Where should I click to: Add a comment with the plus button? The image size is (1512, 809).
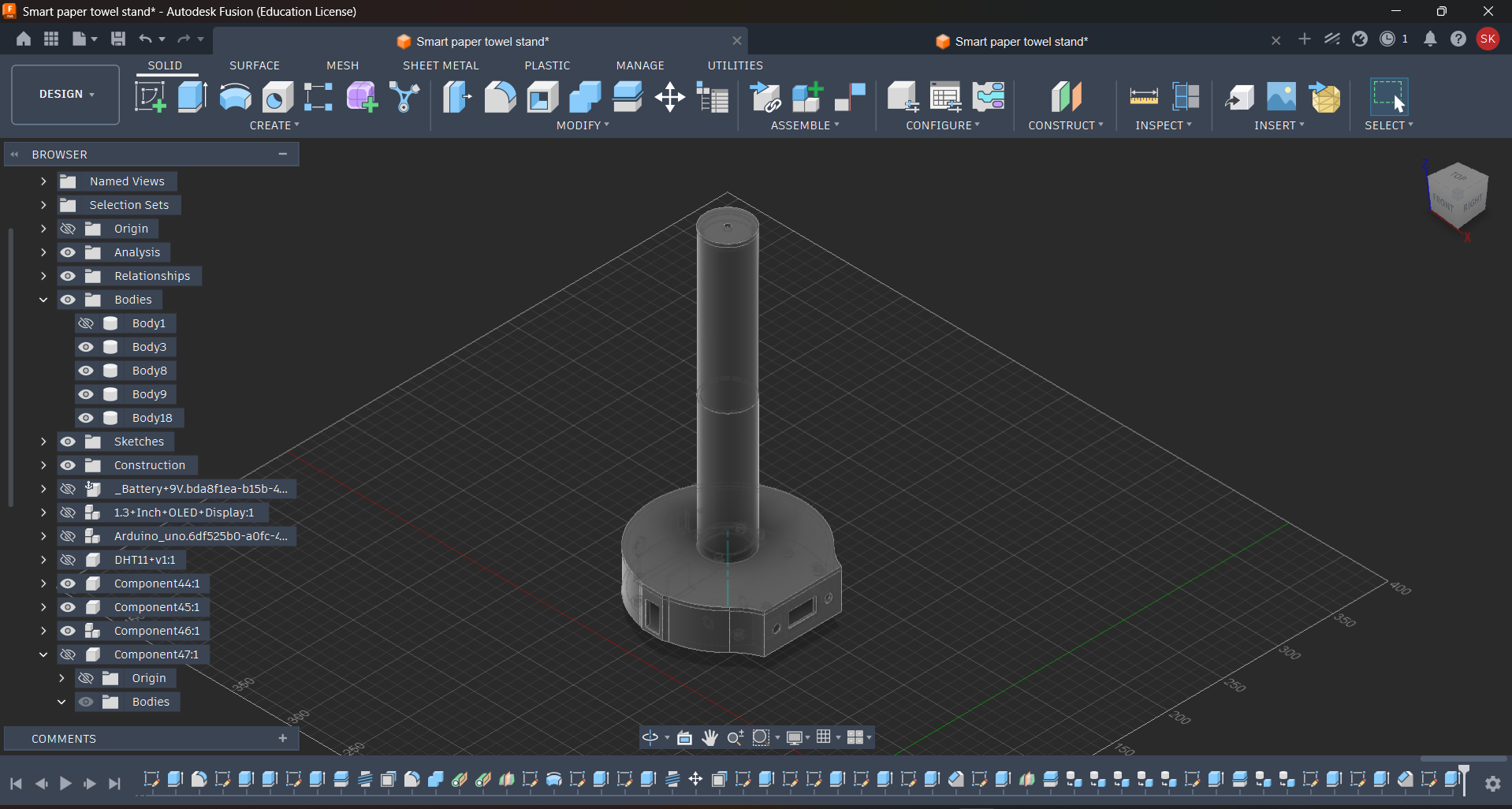(283, 738)
